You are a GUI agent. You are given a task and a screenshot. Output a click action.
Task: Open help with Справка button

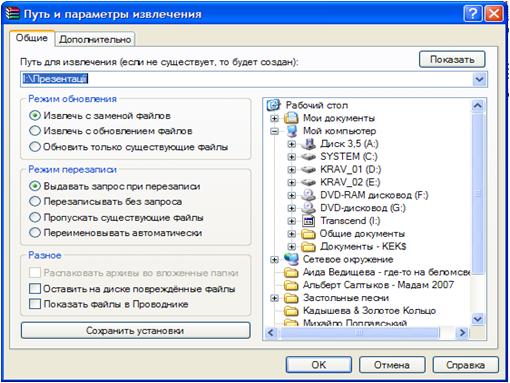[x=465, y=365]
